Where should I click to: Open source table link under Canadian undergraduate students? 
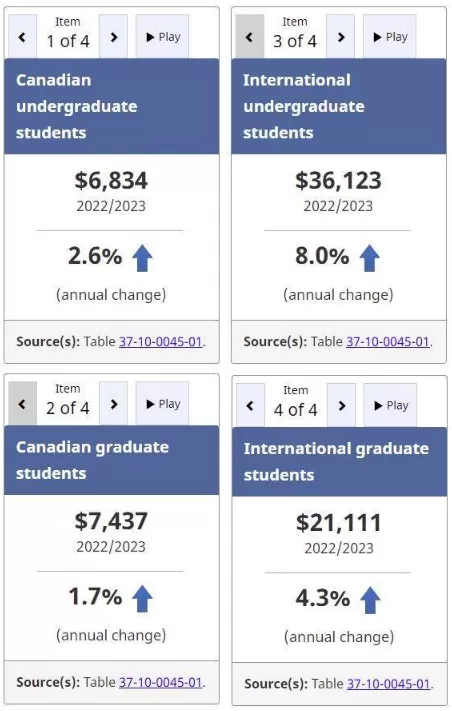160,341
